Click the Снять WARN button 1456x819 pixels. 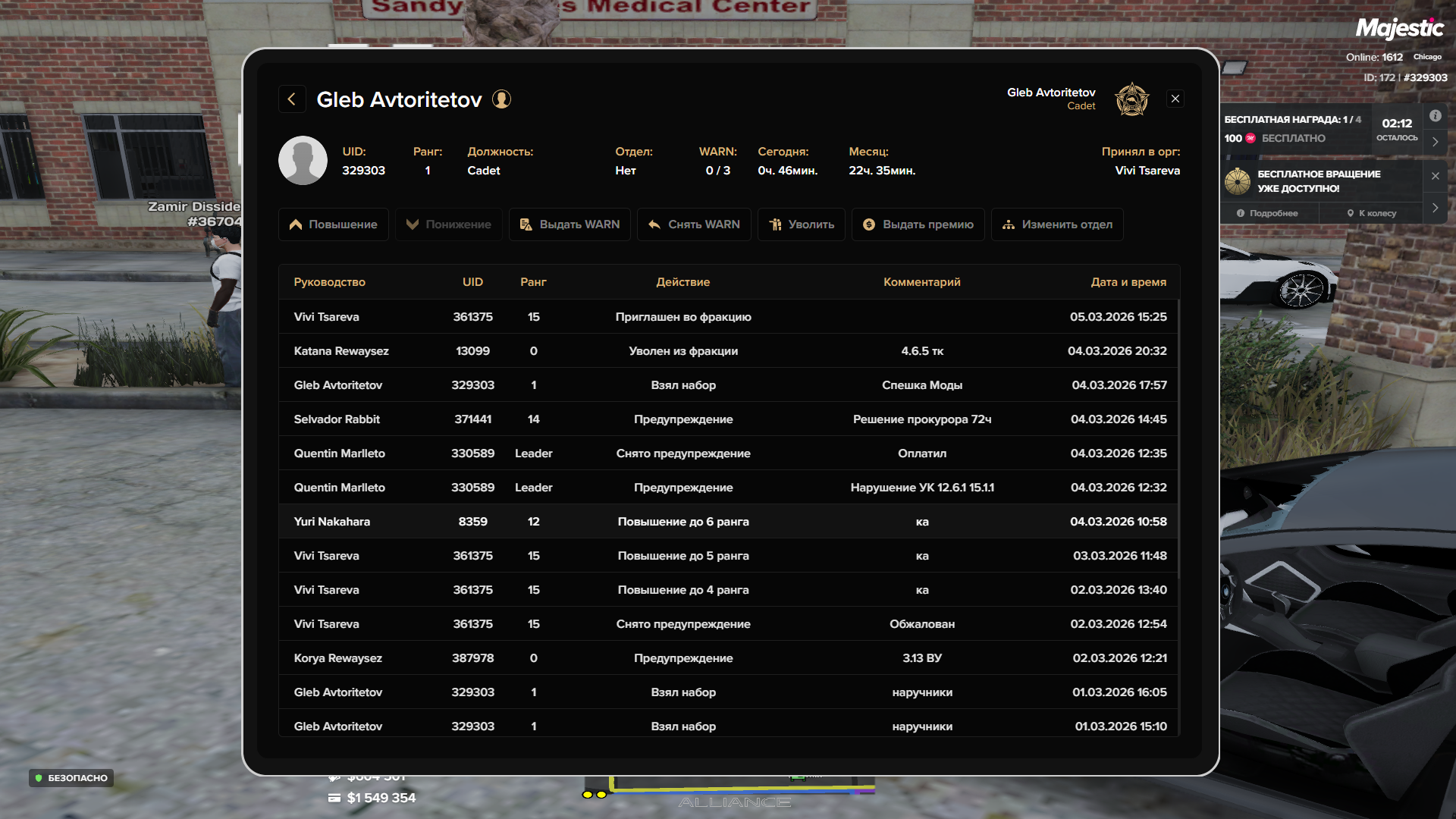tap(694, 224)
